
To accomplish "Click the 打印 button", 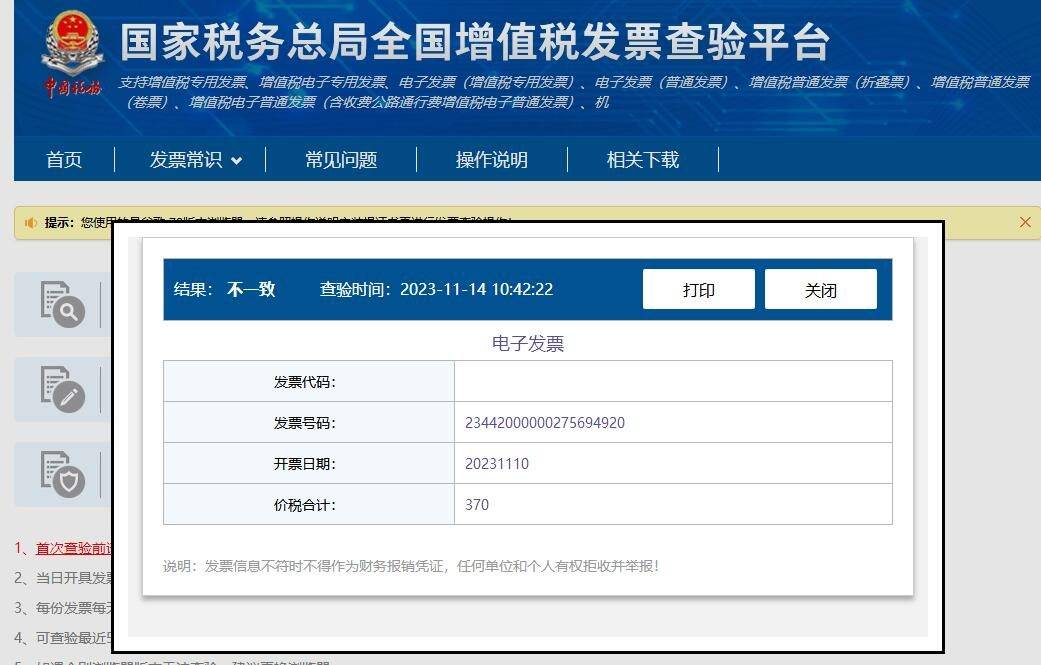I will coord(698,289).
